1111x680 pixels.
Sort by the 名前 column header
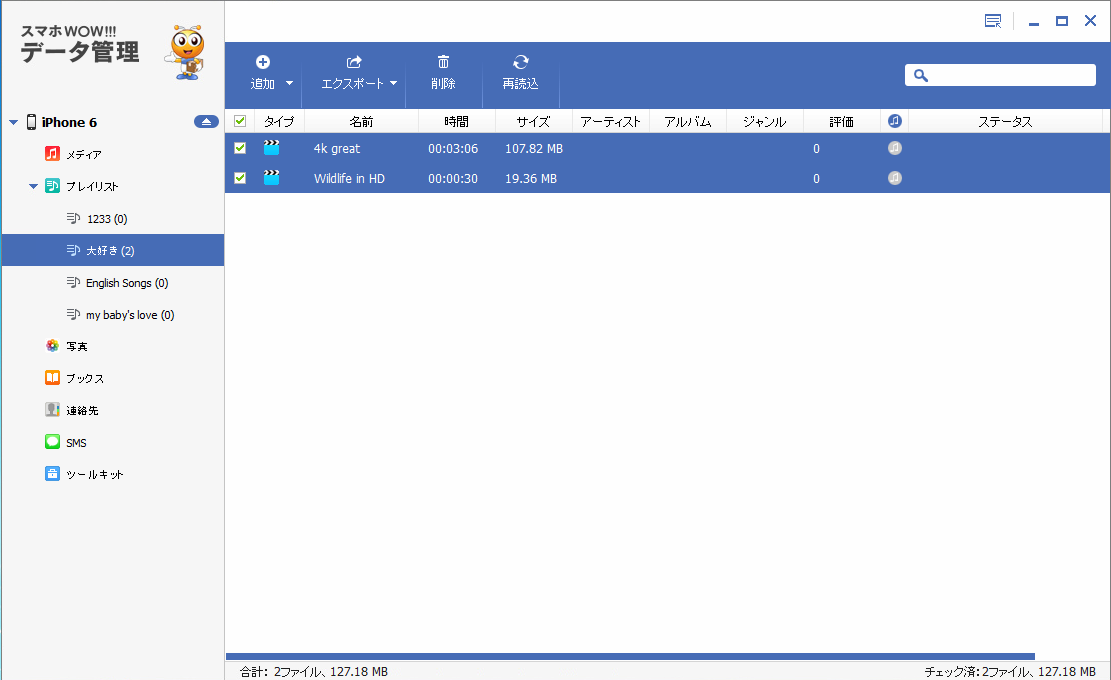coord(361,122)
